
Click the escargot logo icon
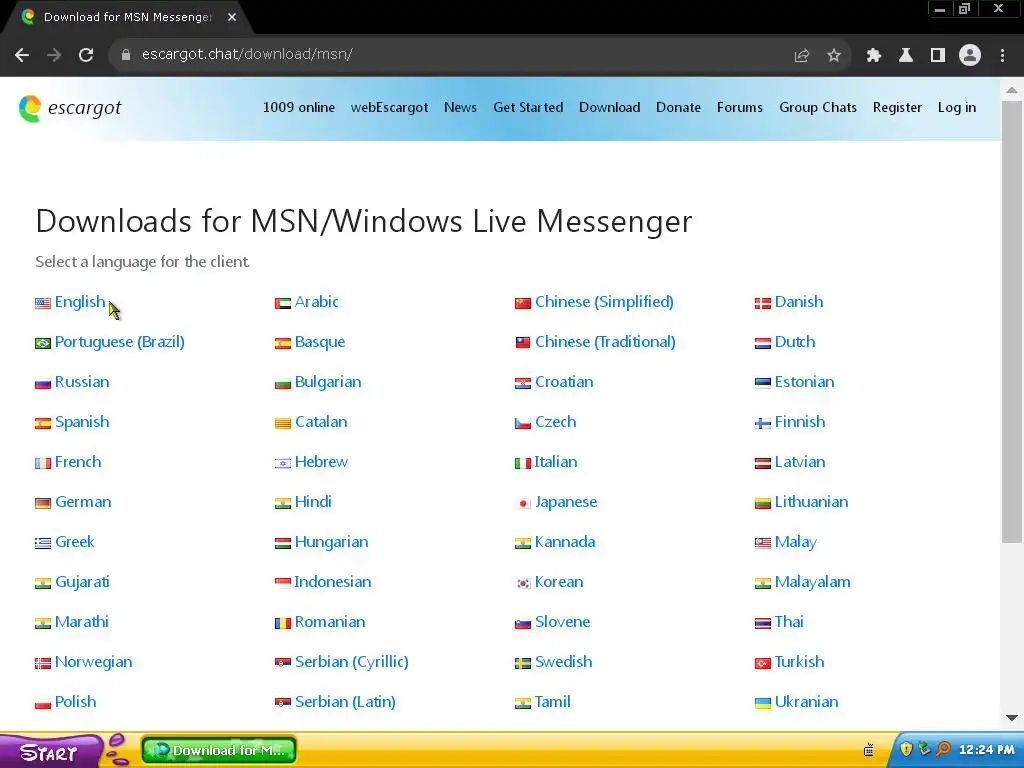(x=30, y=108)
